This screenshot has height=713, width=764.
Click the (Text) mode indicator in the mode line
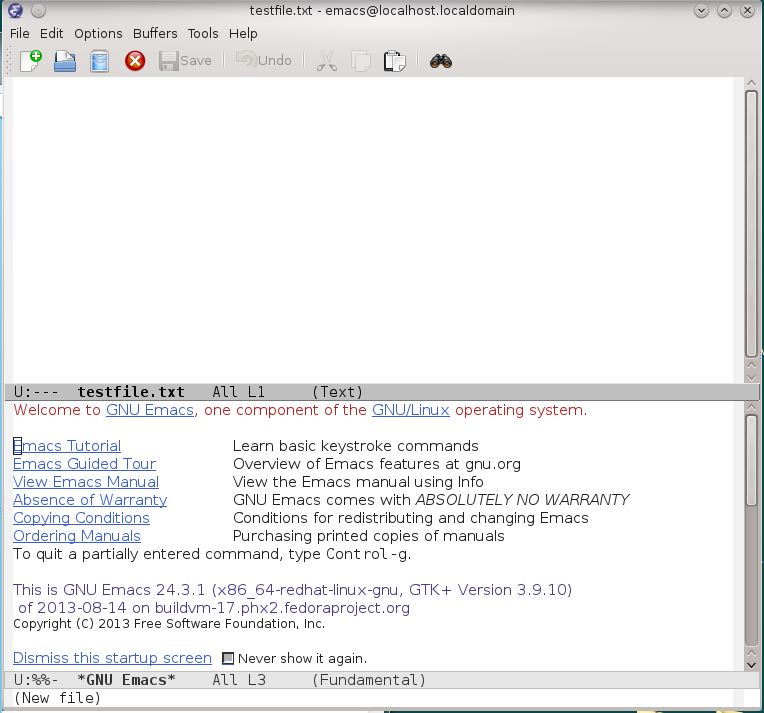(338, 392)
